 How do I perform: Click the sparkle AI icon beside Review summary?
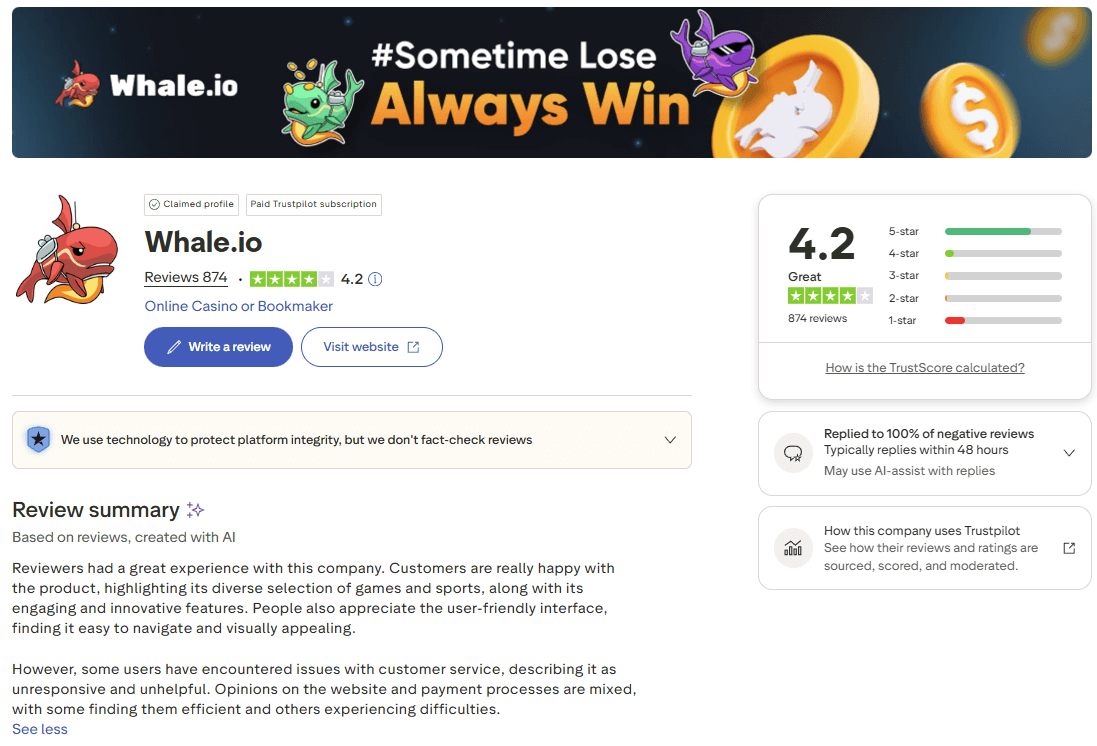[x=196, y=510]
